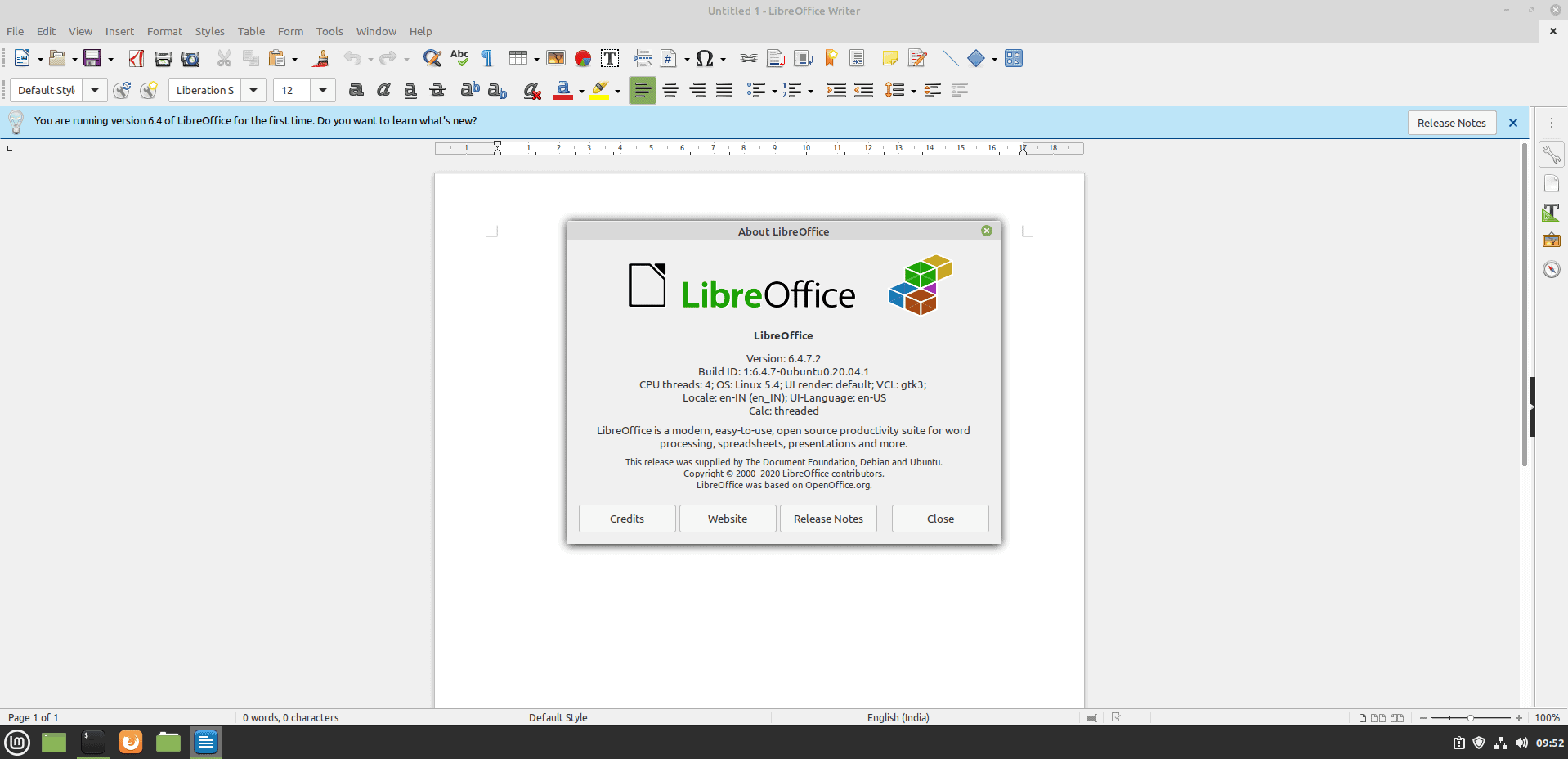Apply the yellow highlighting color swatch
The image size is (1568, 759).
[600, 90]
